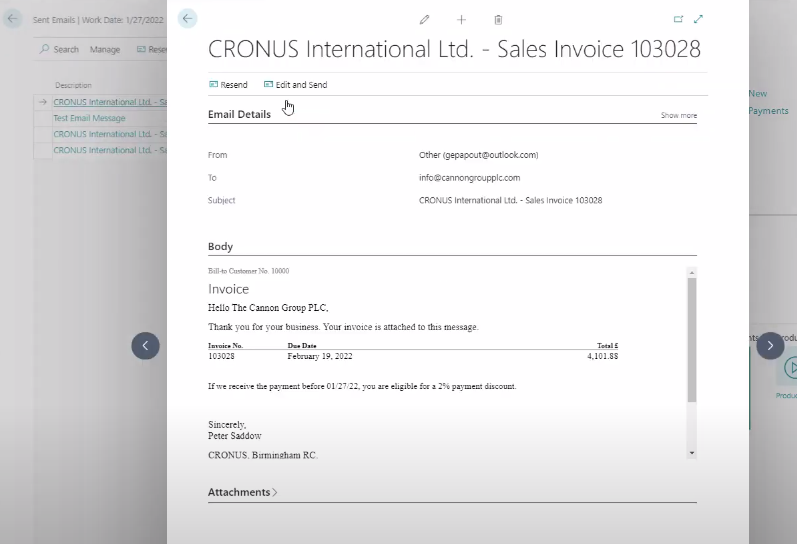Image resolution: width=797 pixels, height=544 pixels.
Task: Click the To field info@cannongroupplc.com
Action: click(x=469, y=178)
